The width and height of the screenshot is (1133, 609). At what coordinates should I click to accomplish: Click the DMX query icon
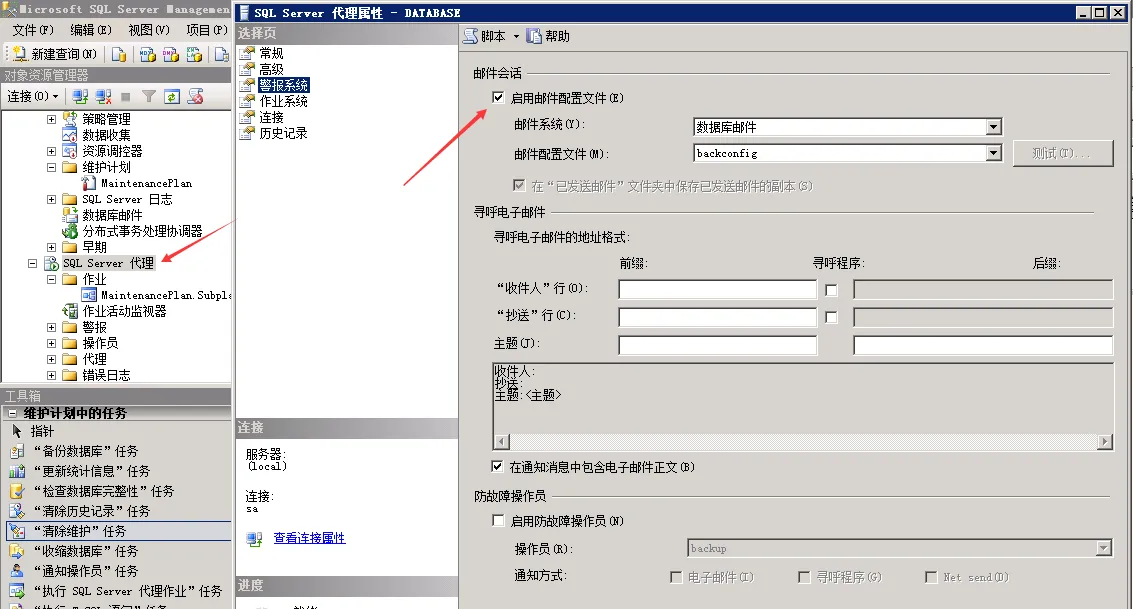[171, 54]
